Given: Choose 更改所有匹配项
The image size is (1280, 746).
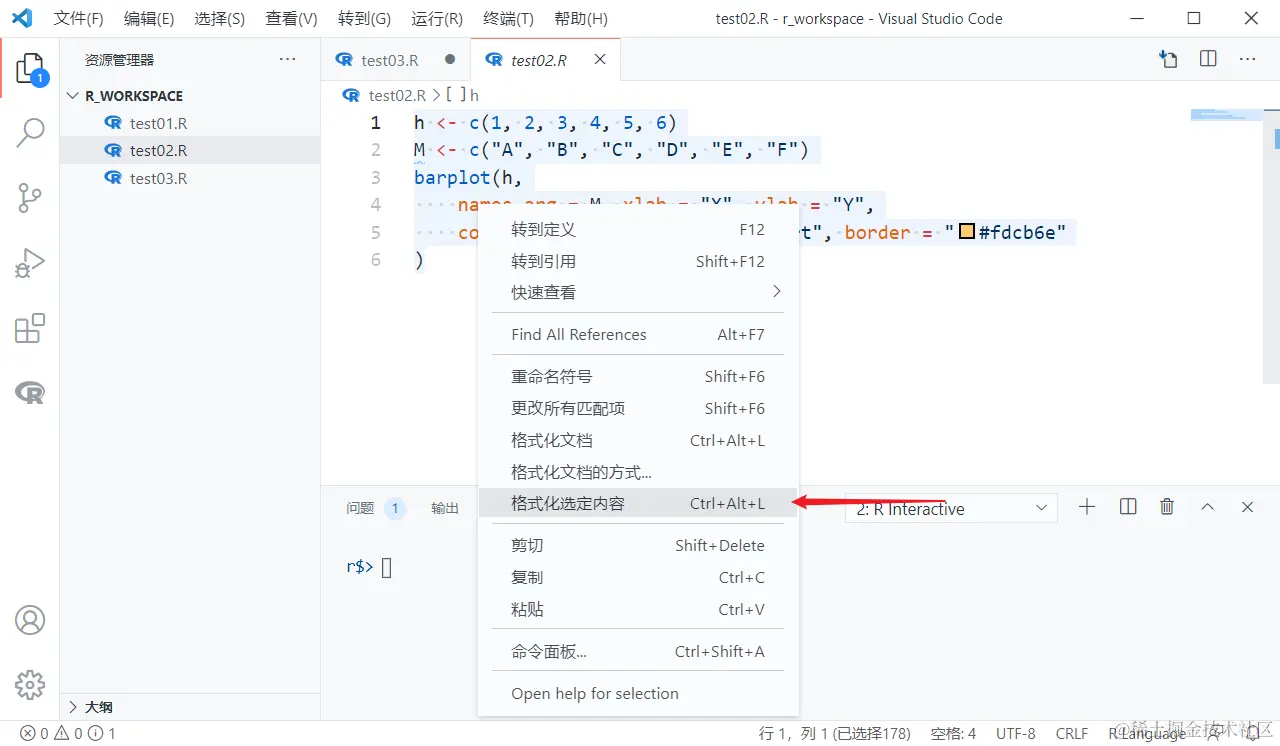Looking at the screenshot, I should (x=638, y=408).
